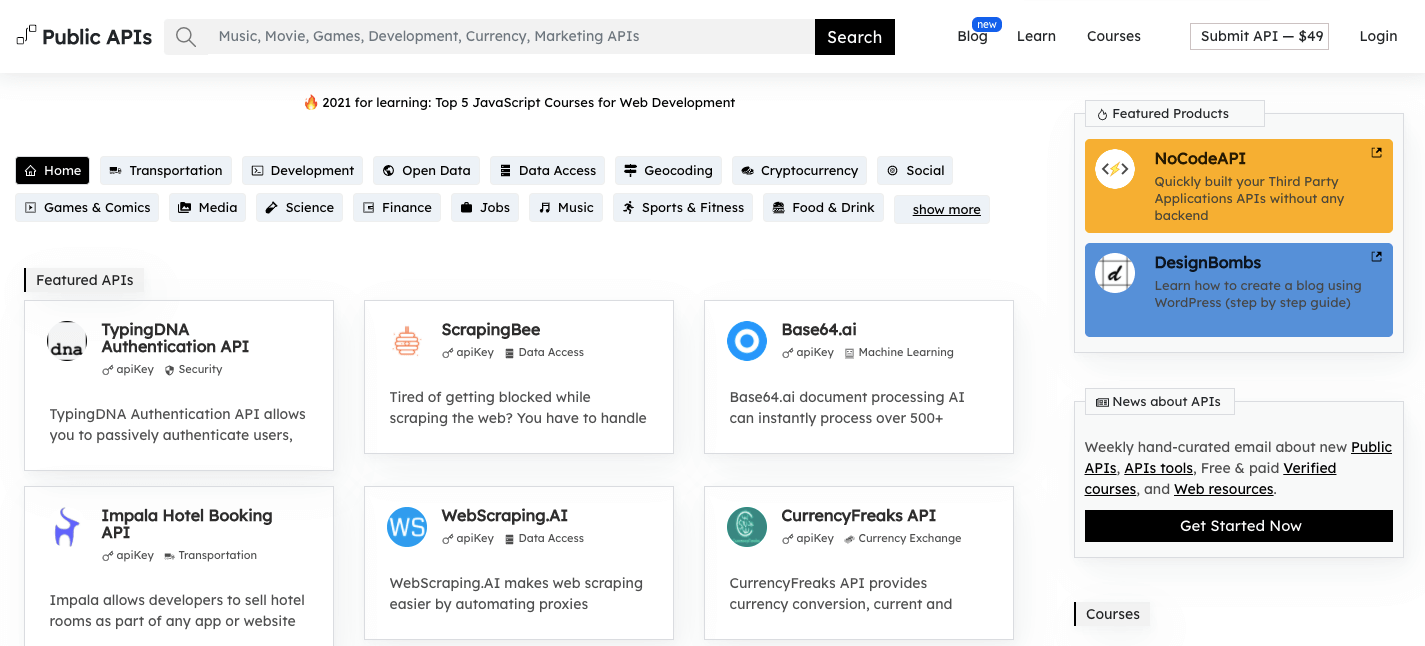
Task: Click the Public APIs logo icon
Action: (x=27, y=36)
